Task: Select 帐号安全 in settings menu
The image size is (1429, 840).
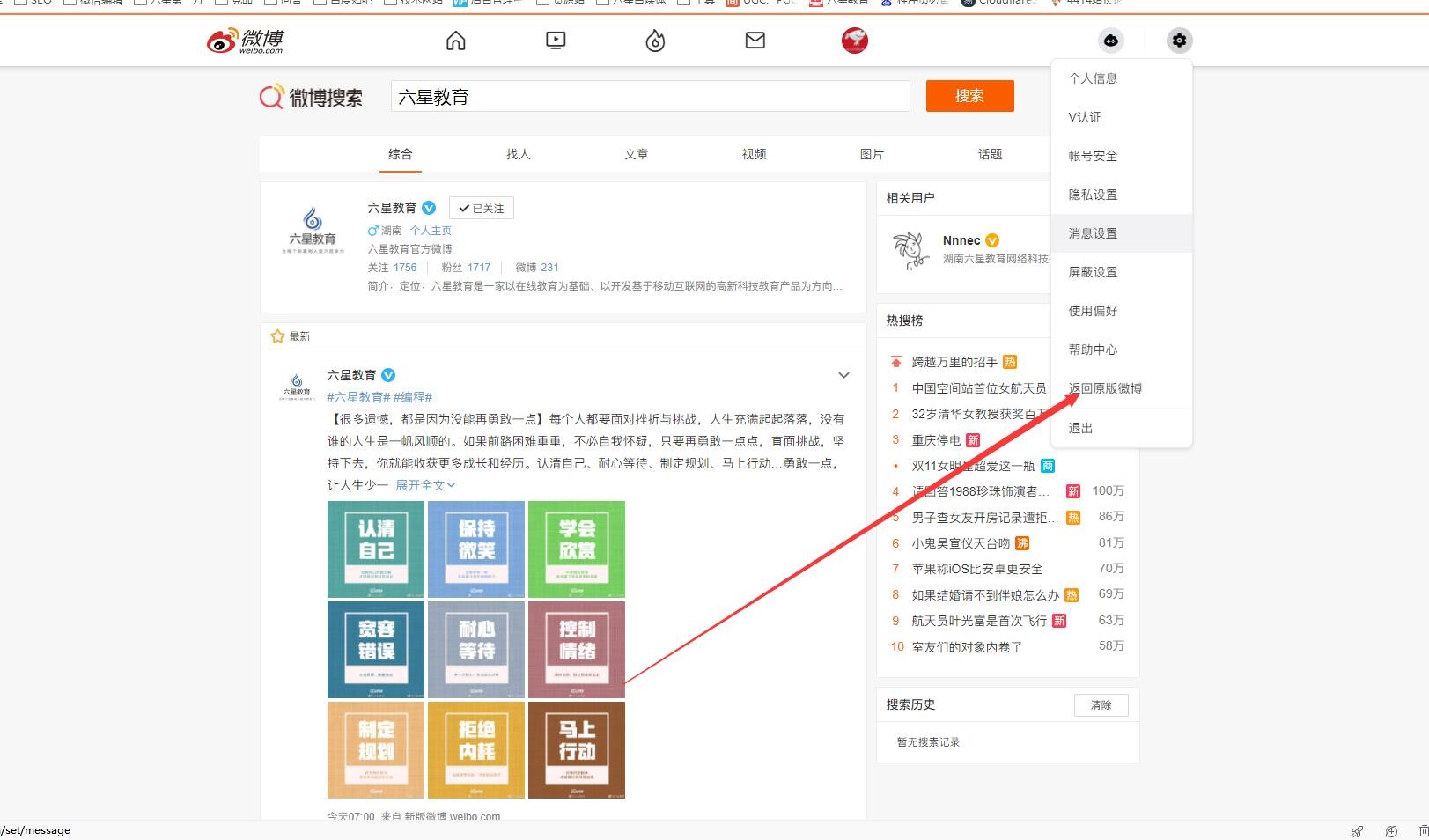Action: pyautogui.click(x=1122, y=156)
